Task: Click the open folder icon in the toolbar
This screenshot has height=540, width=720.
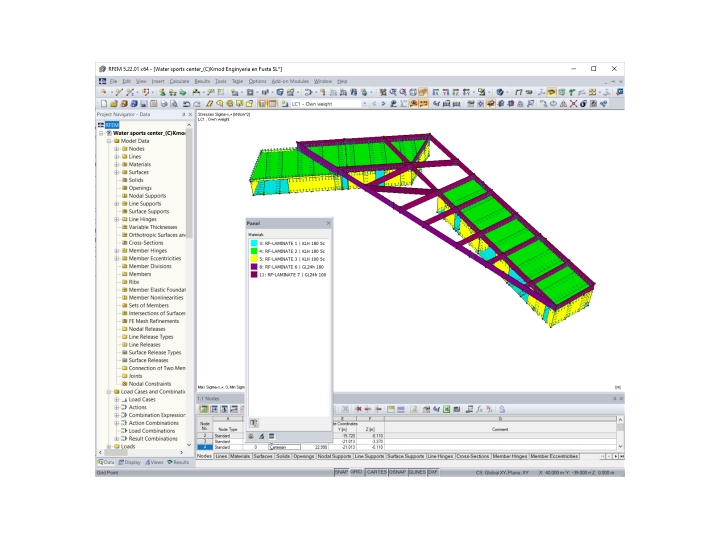Action: [114, 104]
